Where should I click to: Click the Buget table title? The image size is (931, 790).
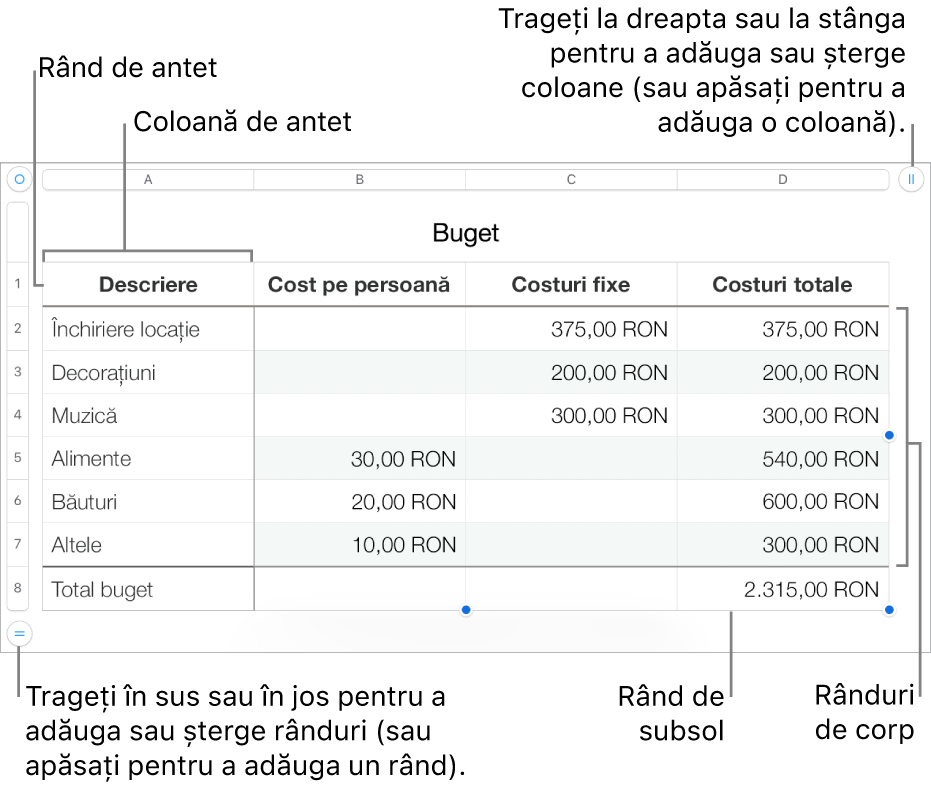pos(466,233)
